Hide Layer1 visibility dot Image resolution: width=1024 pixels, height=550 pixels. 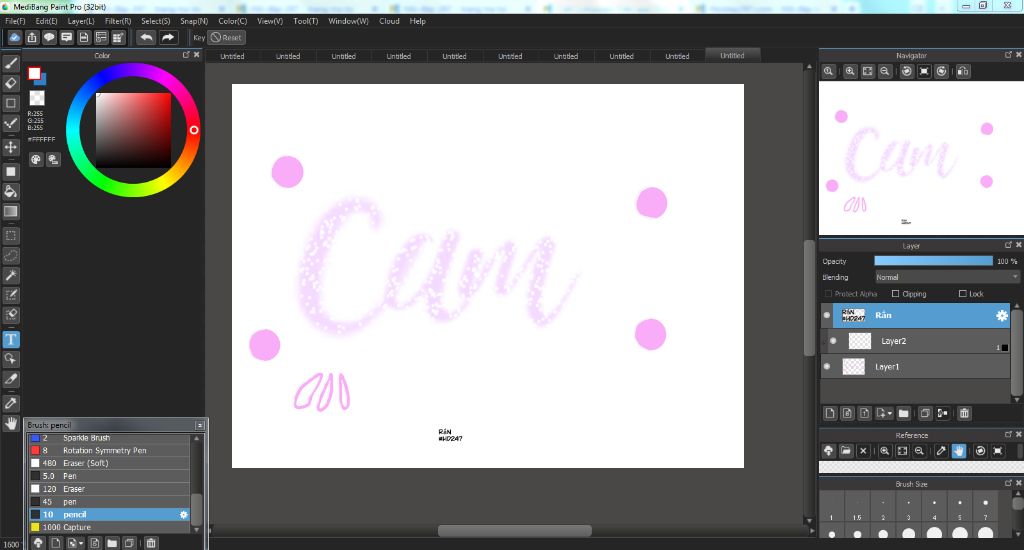(x=827, y=366)
